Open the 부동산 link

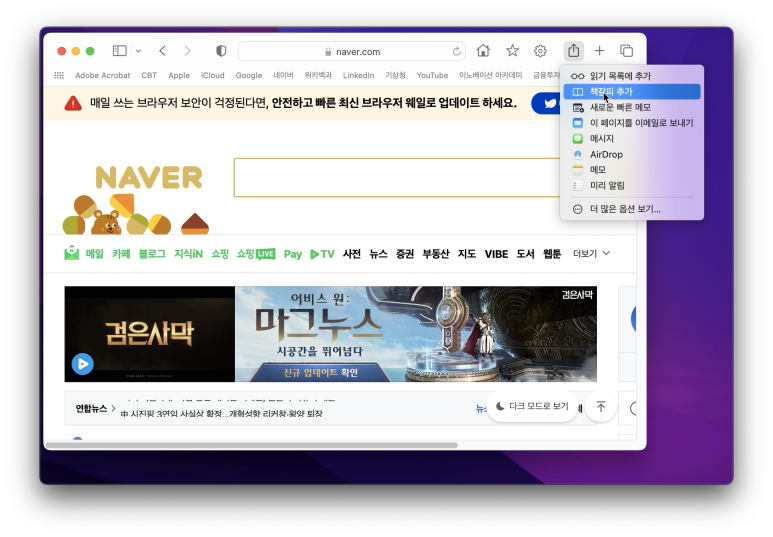436,254
